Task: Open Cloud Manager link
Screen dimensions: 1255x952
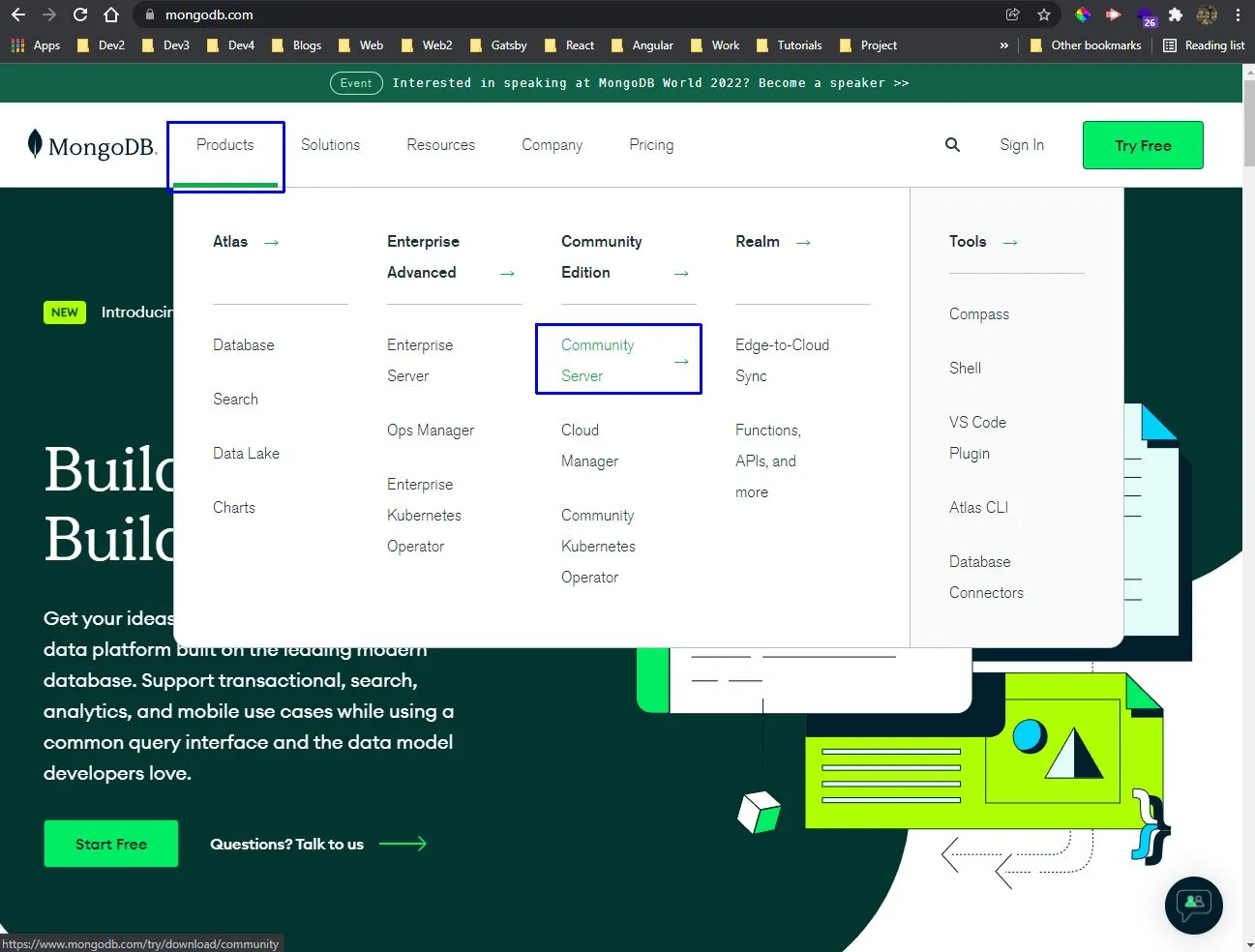Action: (x=589, y=446)
